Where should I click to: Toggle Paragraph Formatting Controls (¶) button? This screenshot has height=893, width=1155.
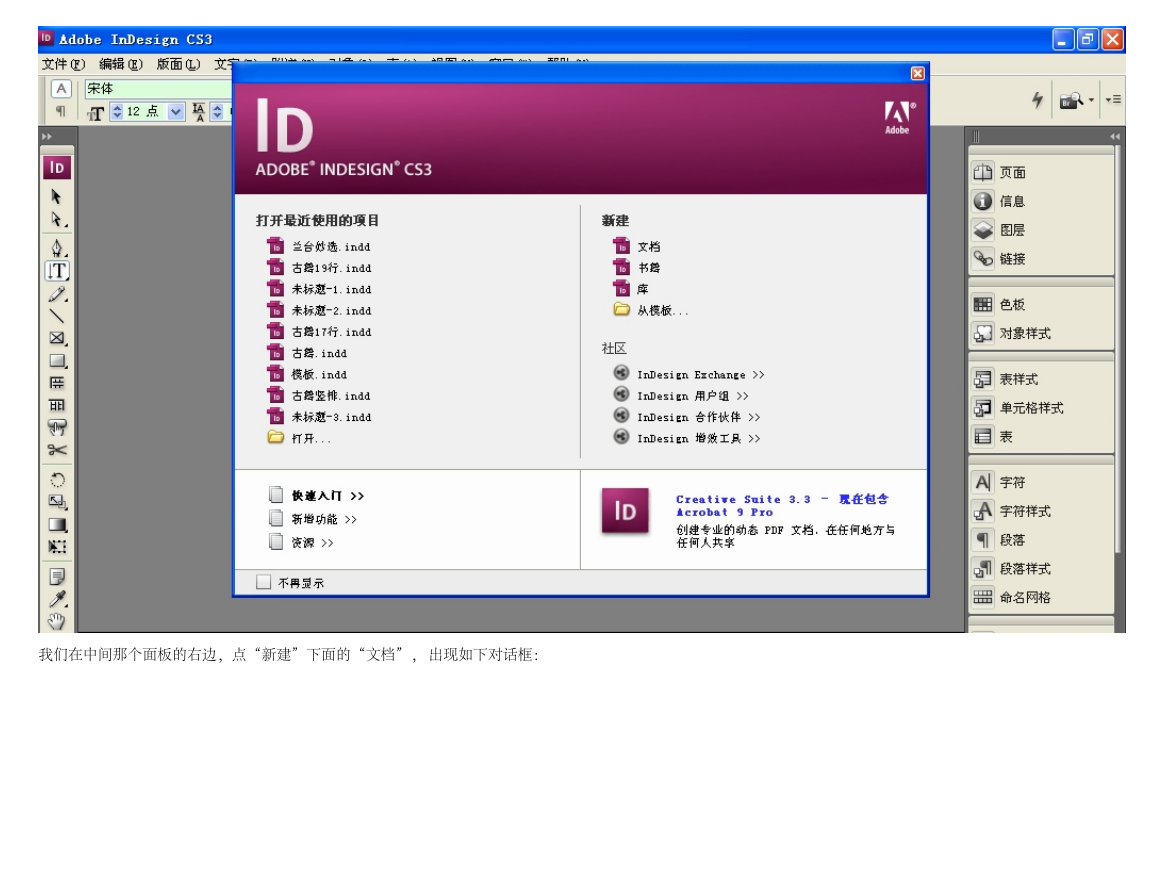(61, 111)
